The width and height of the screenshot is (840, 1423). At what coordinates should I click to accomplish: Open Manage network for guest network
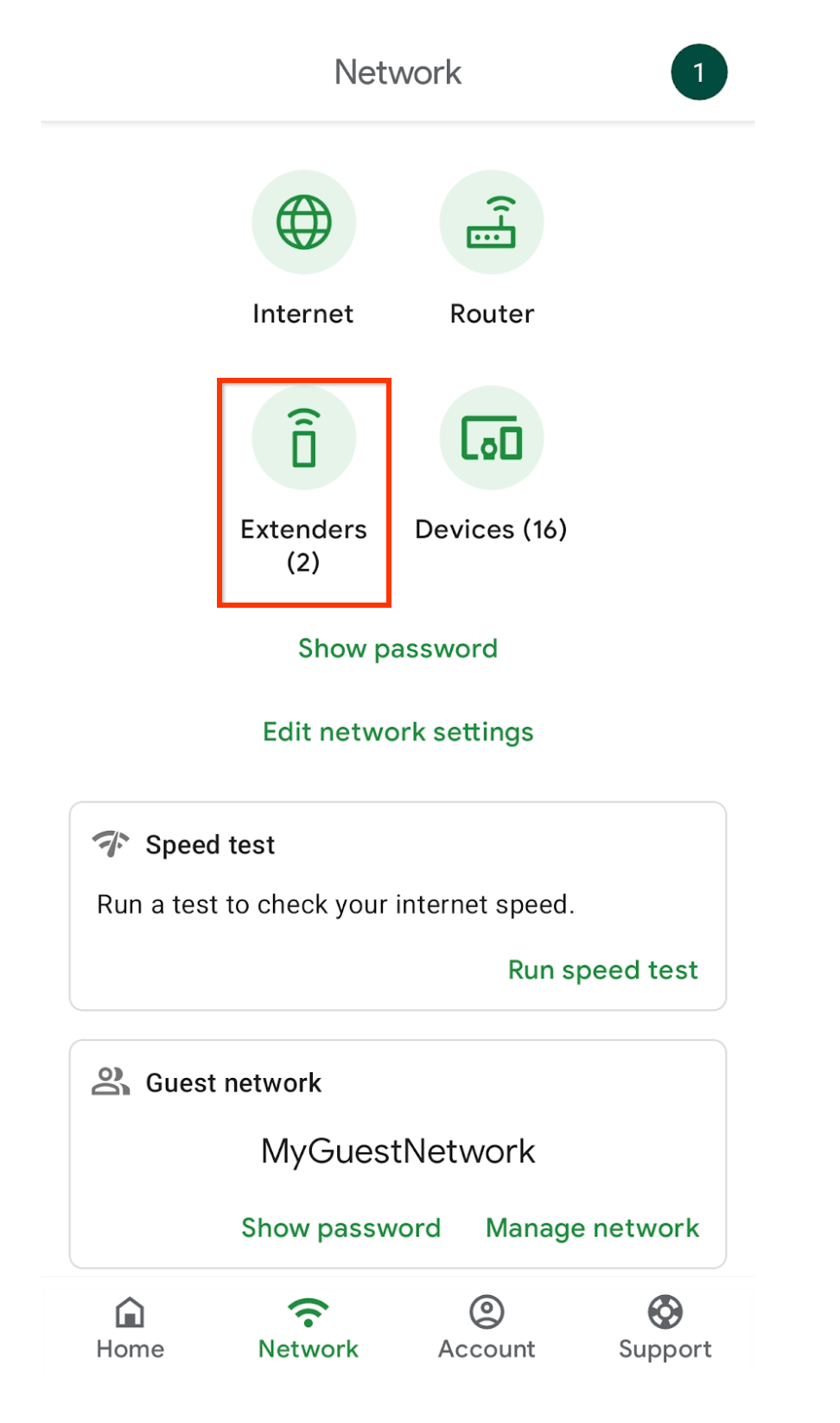[x=592, y=1228]
